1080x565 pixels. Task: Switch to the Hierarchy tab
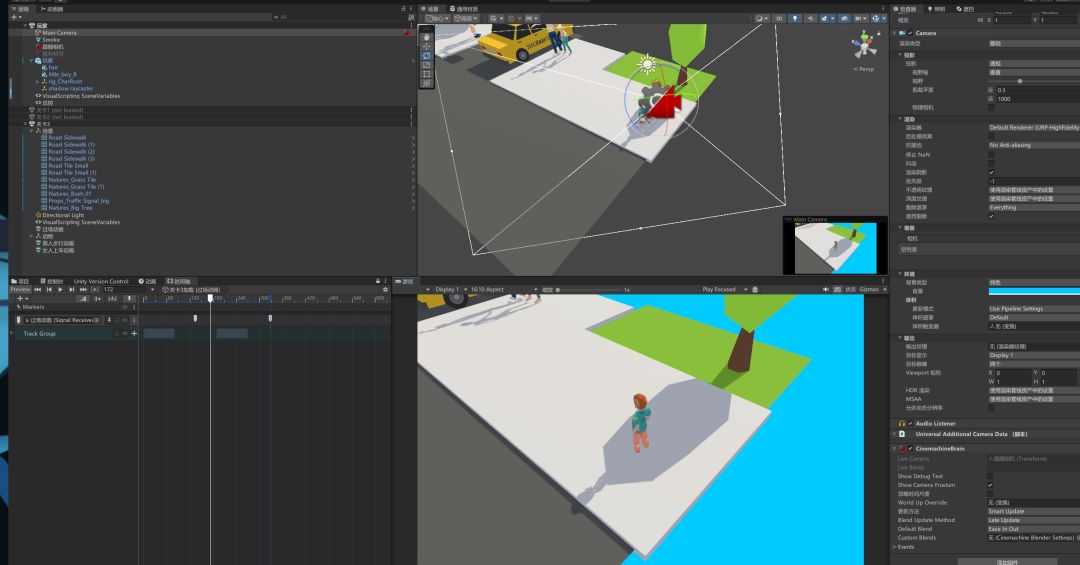(23, 9)
